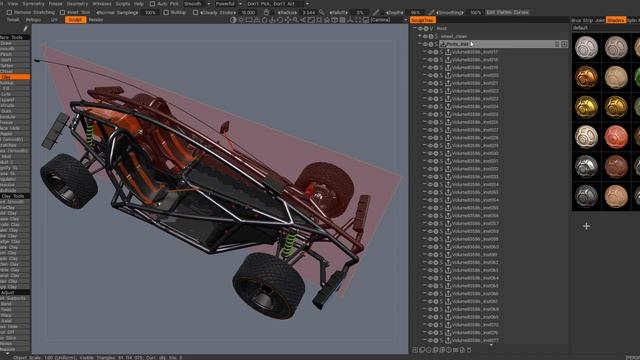Screen dimensions: 640x360
Task: Click the icon next to Radius value
Action: pos(322,13)
